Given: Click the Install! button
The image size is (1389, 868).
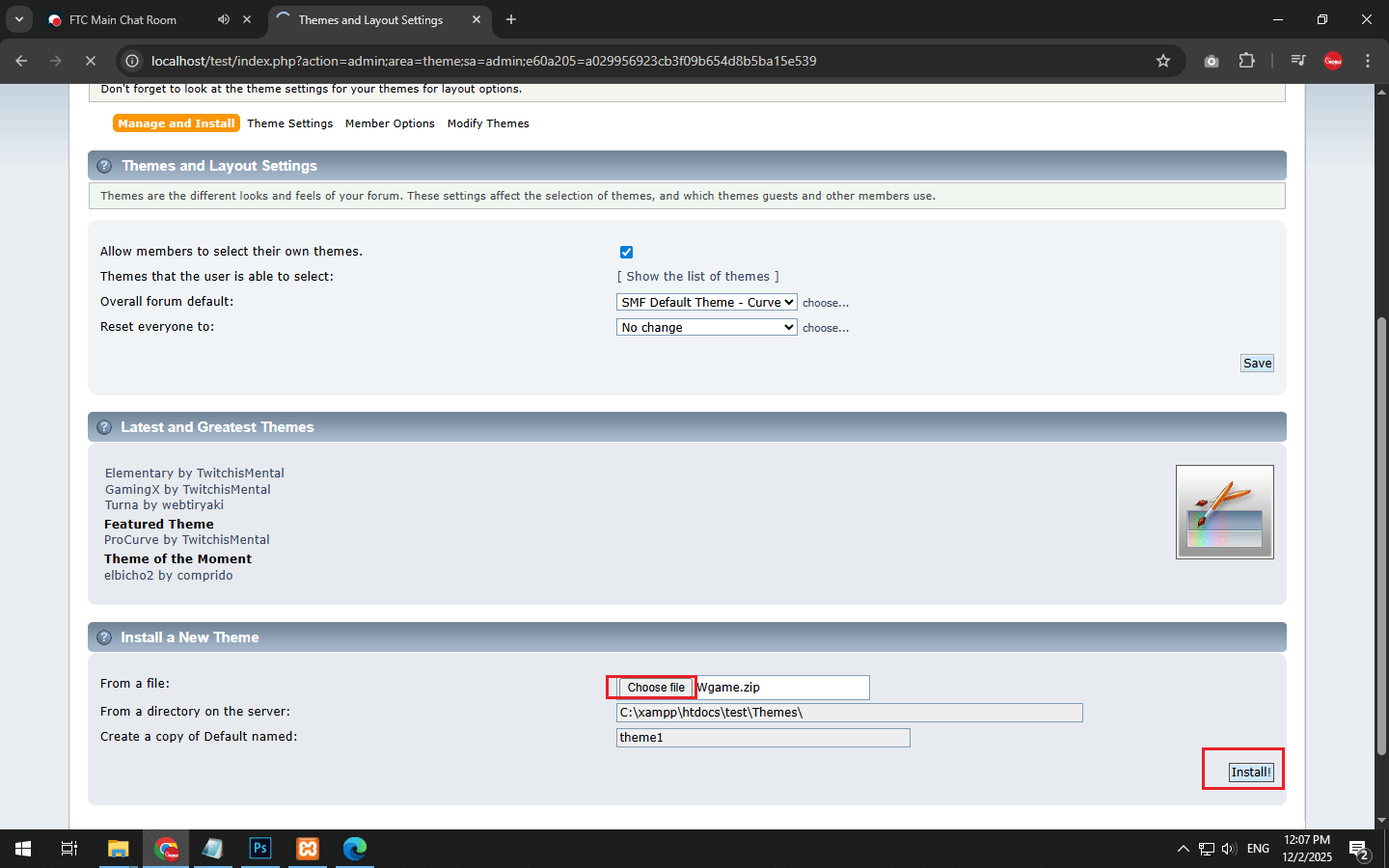Looking at the screenshot, I should [1251, 772].
